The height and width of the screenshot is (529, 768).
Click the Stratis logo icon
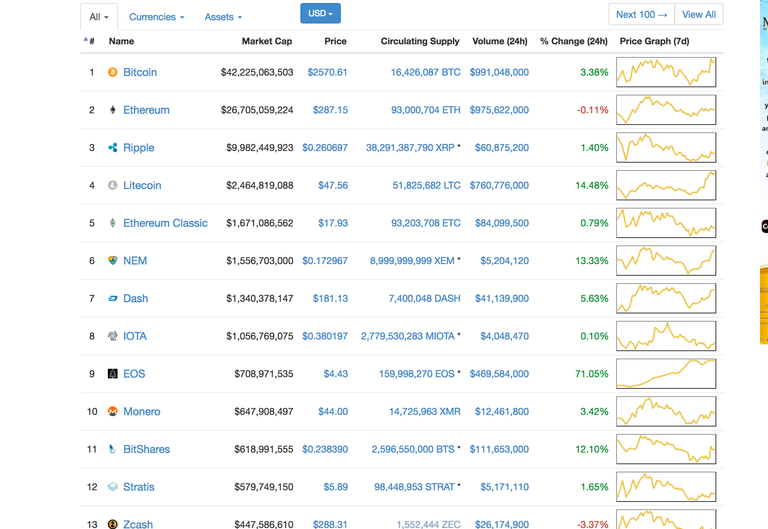click(x=113, y=487)
